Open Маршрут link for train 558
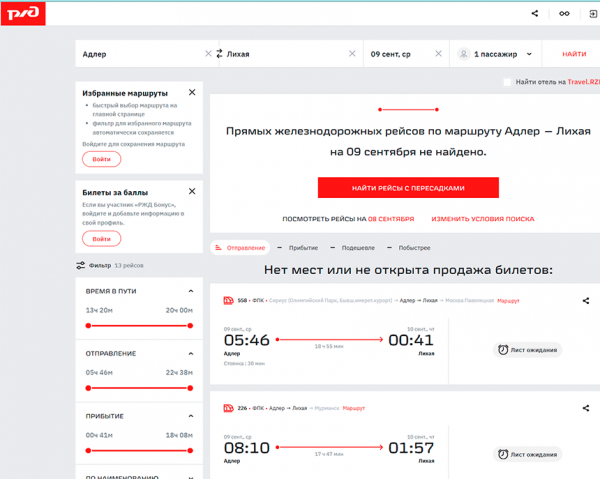Image resolution: width=600 pixels, height=479 pixels. coord(508,301)
